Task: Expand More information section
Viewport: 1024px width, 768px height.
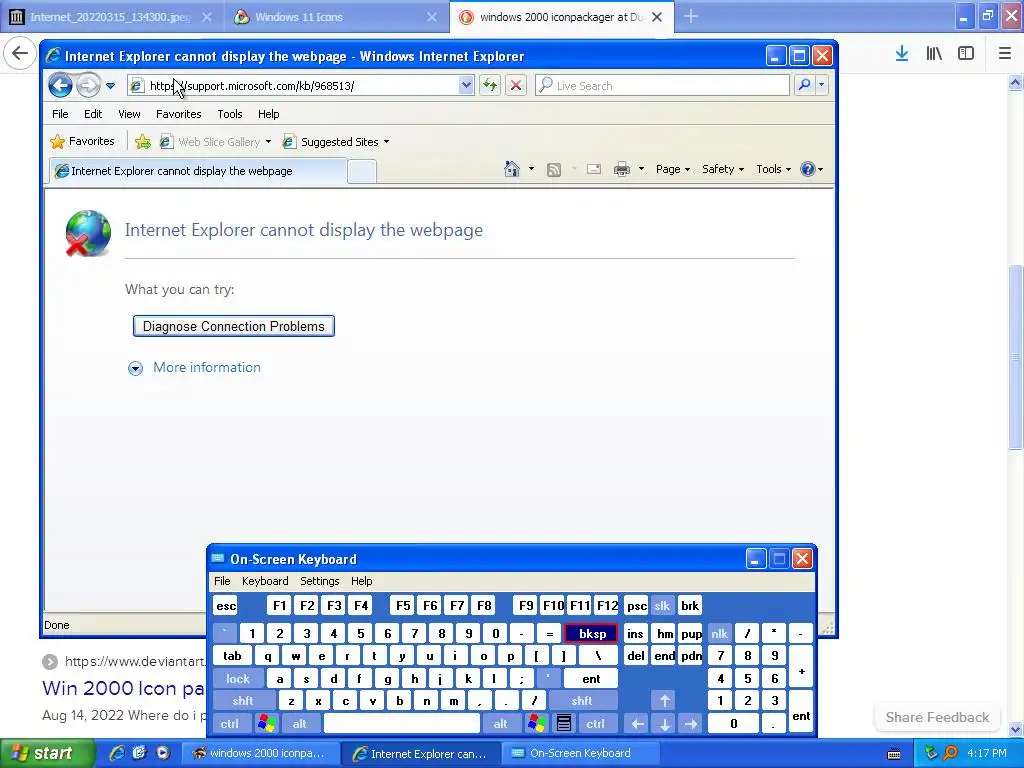Action: pos(195,368)
